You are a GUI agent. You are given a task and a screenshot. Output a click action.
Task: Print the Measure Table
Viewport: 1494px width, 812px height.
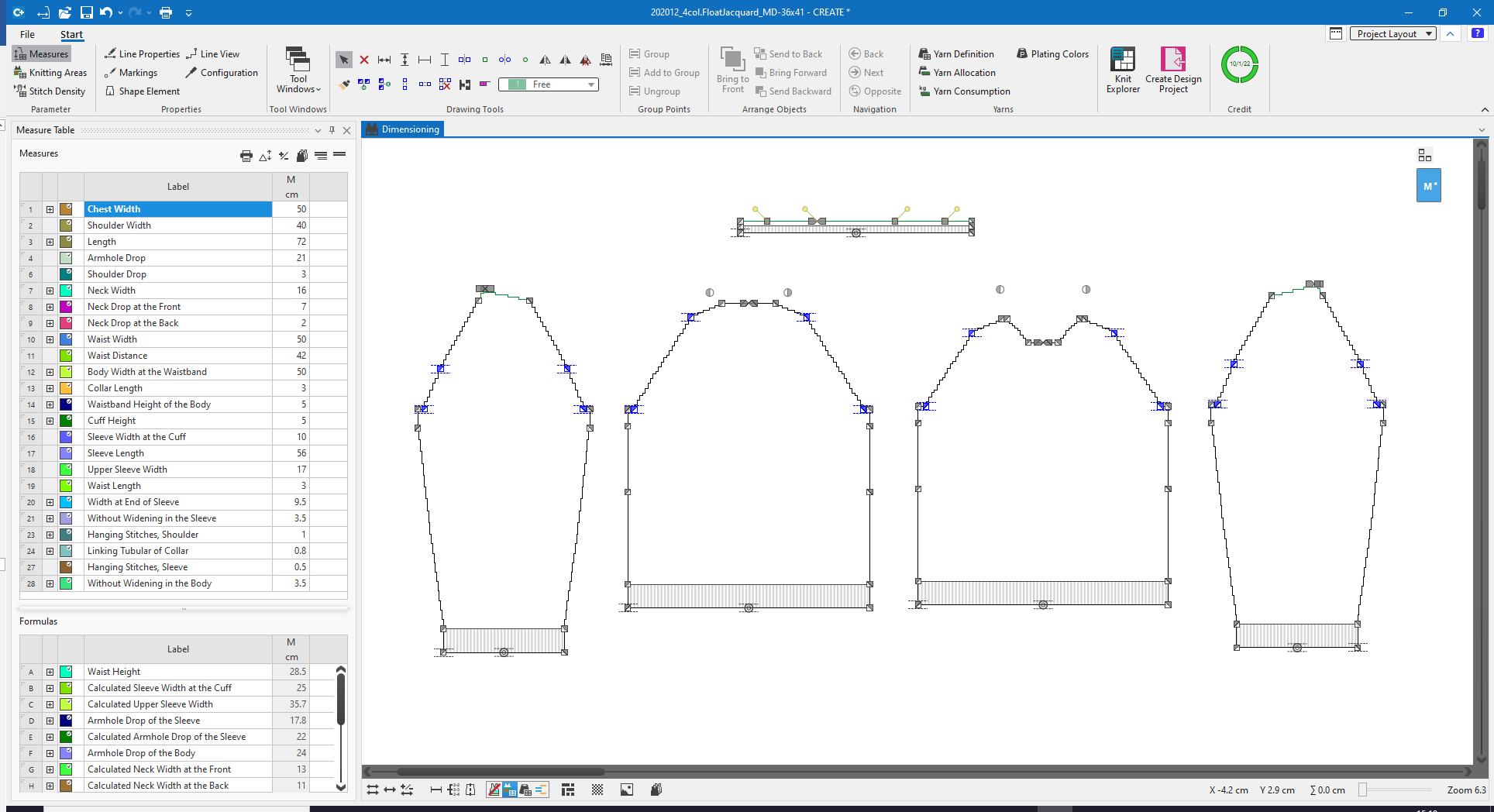[246, 156]
